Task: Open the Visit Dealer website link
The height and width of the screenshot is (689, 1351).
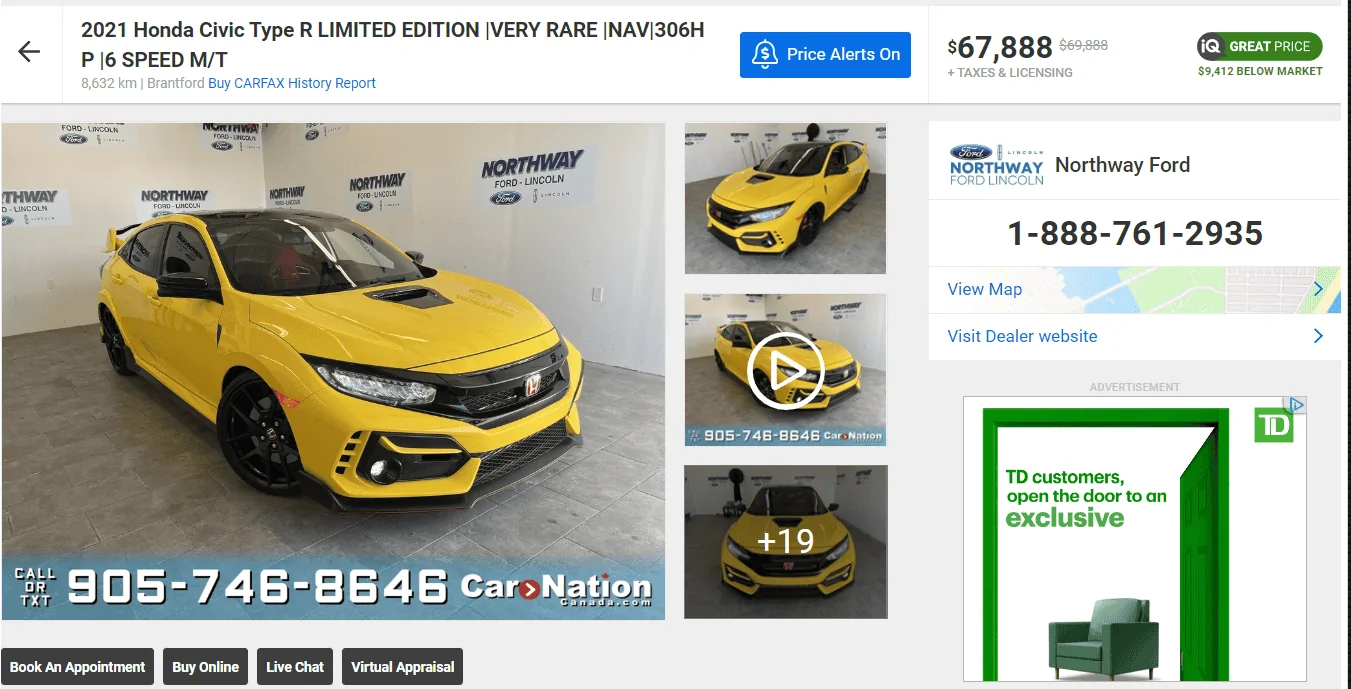Action: 1022,336
